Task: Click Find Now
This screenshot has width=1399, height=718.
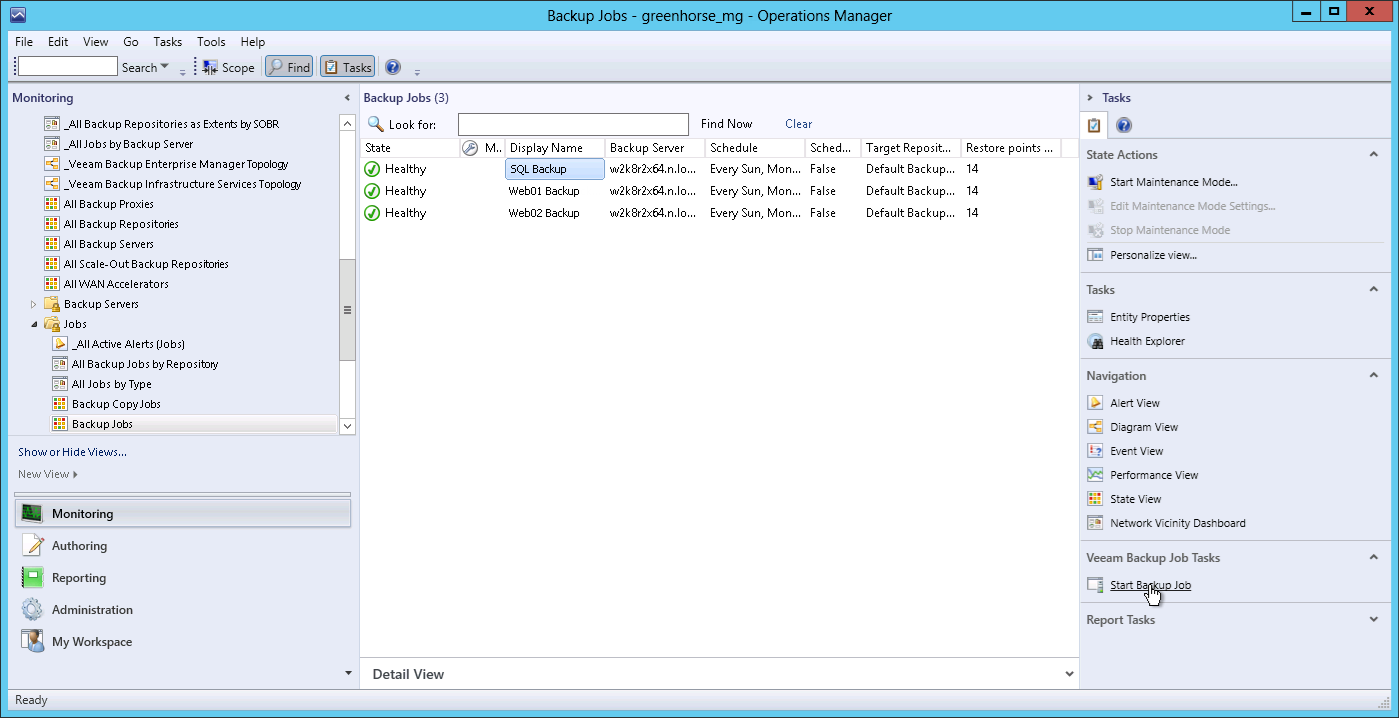Action: coord(726,124)
